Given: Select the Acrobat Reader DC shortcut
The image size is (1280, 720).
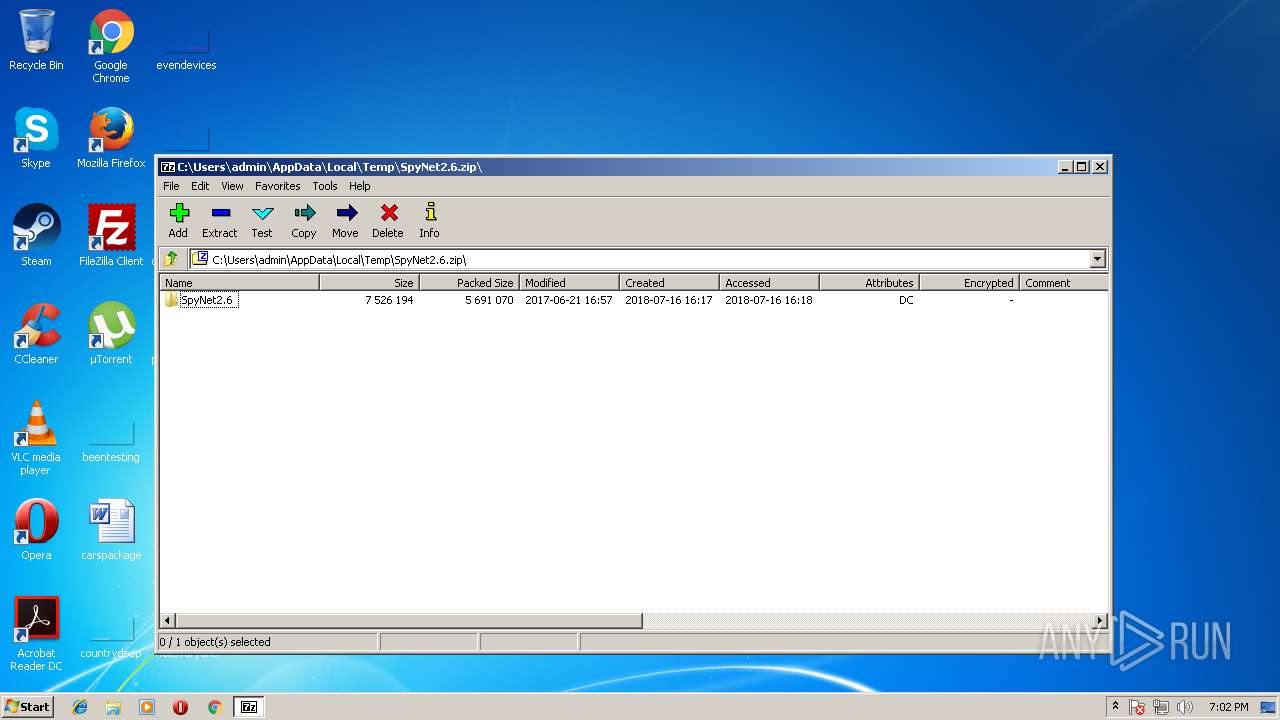Looking at the screenshot, I should tap(36, 634).
